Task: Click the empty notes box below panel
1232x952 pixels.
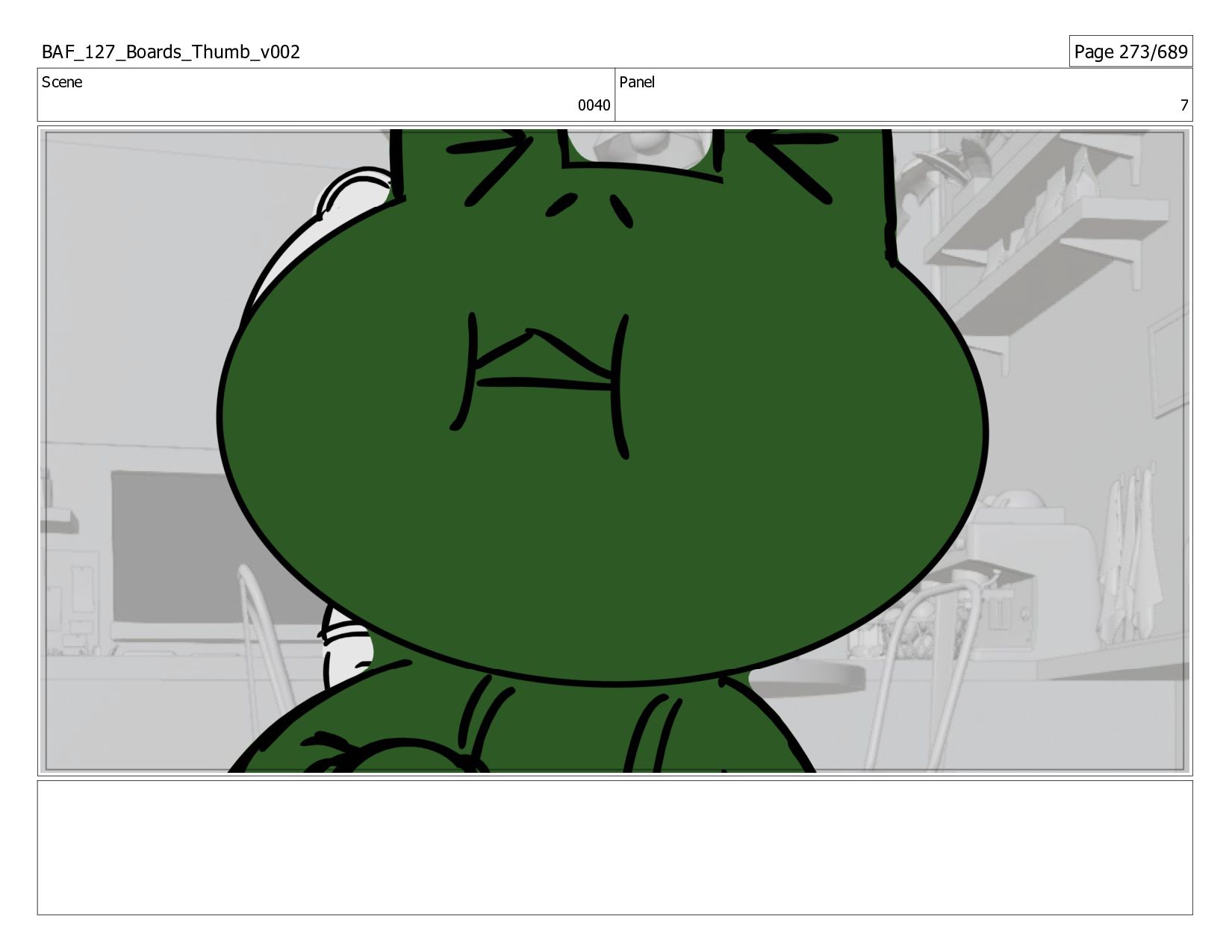Action: pos(615,847)
